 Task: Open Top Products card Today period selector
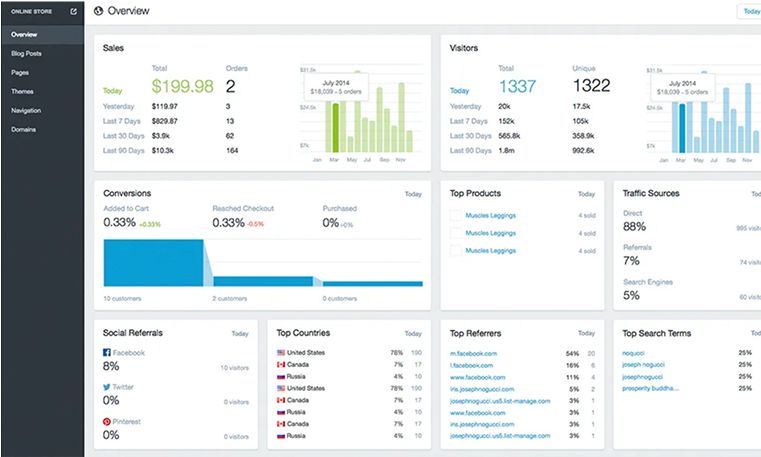(586, 194)
